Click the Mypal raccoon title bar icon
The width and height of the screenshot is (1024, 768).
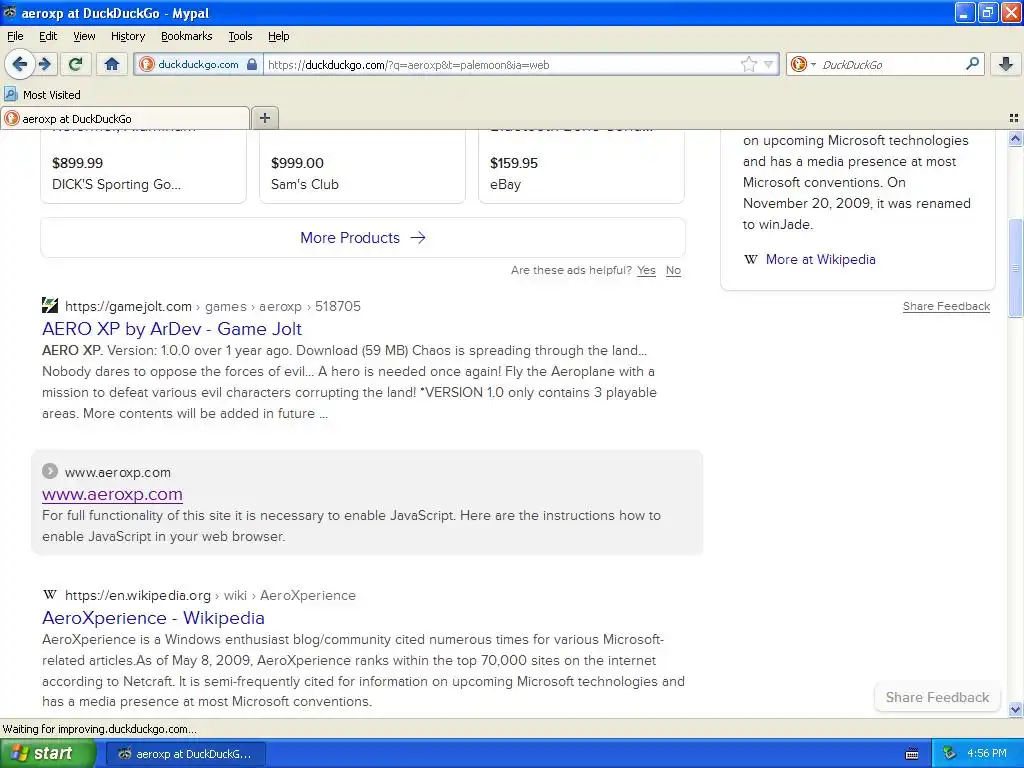pyautogui.click(x=10, y=12)
